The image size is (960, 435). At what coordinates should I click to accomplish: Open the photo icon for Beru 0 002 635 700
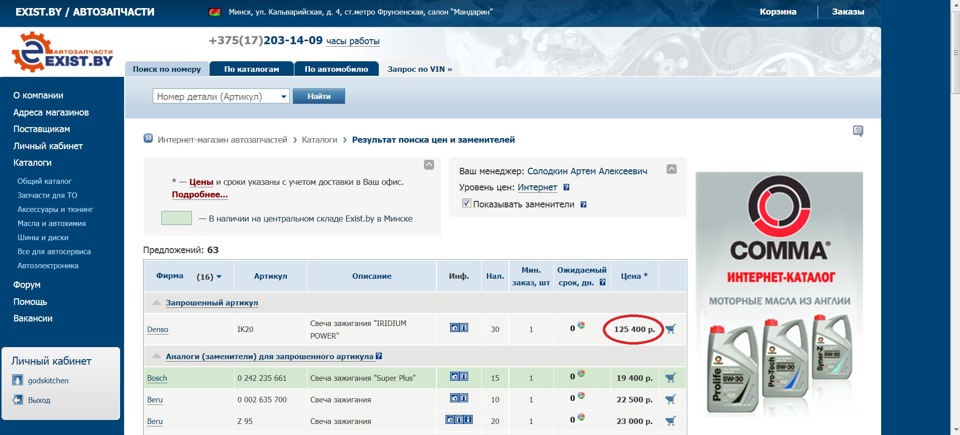(454, 399)
